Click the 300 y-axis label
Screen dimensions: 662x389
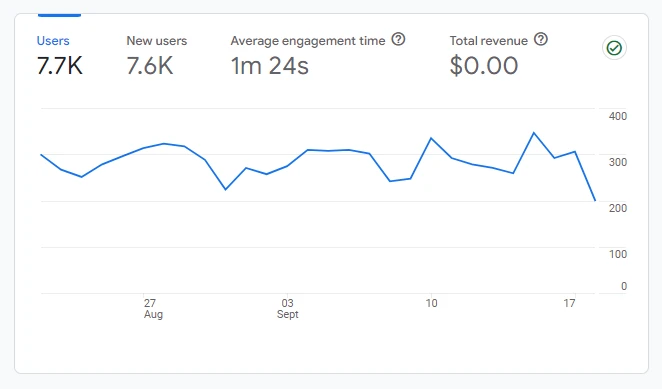point(618,162)
